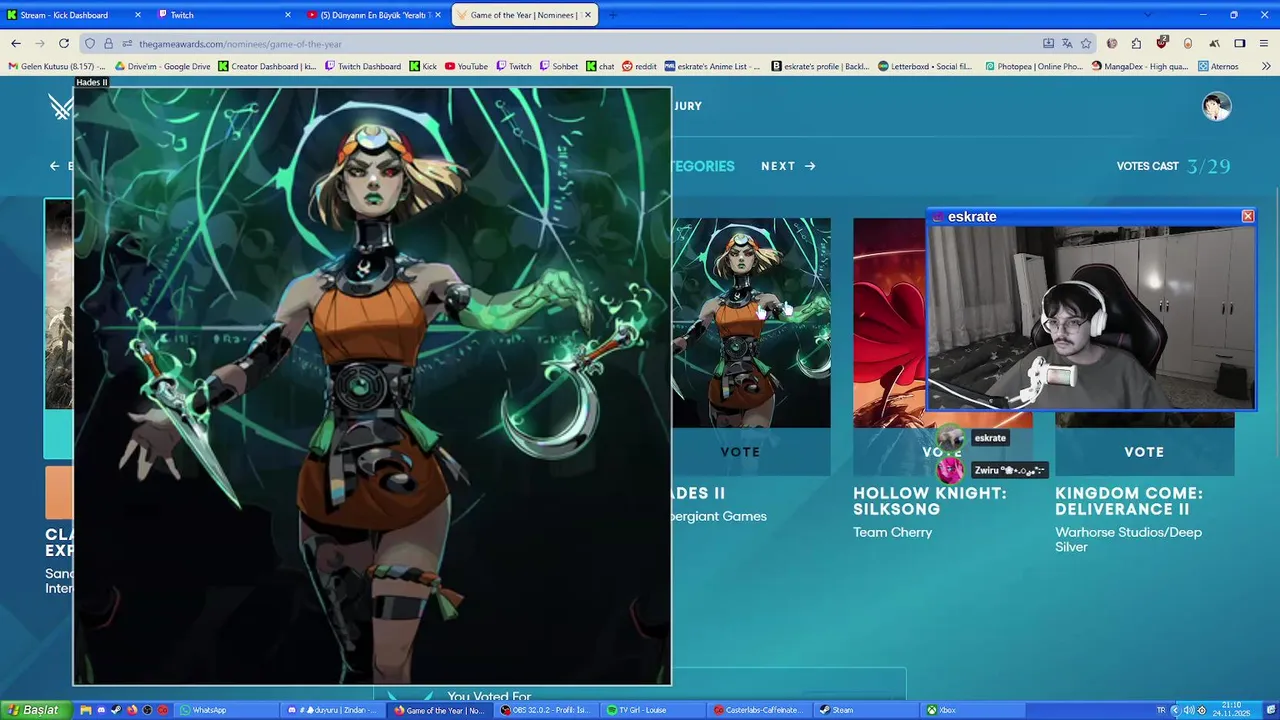Screen dimensions: 1280x720
Task: Open Gelen Kutusu Gmail bookmark
Action: [x=56, y=66]
